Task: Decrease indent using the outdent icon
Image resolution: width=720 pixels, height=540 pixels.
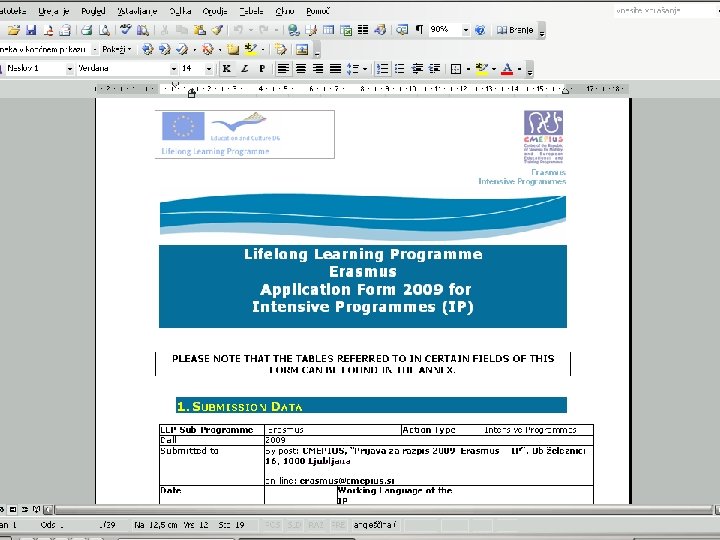Action: 417,69
